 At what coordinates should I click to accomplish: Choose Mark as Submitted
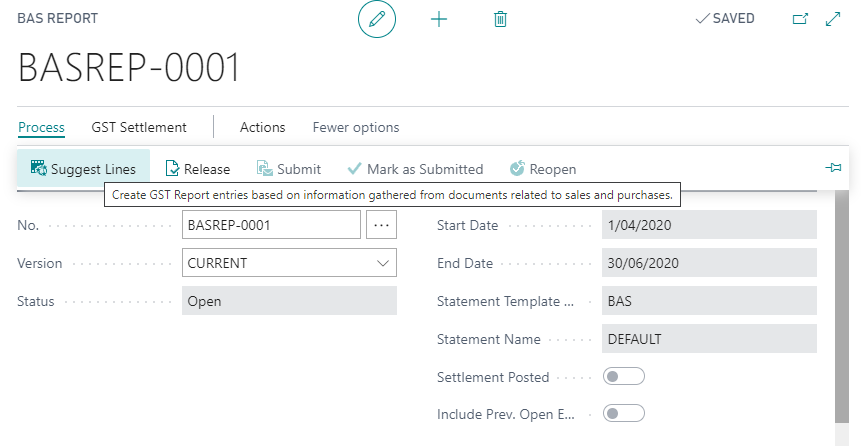coord(415,169)
